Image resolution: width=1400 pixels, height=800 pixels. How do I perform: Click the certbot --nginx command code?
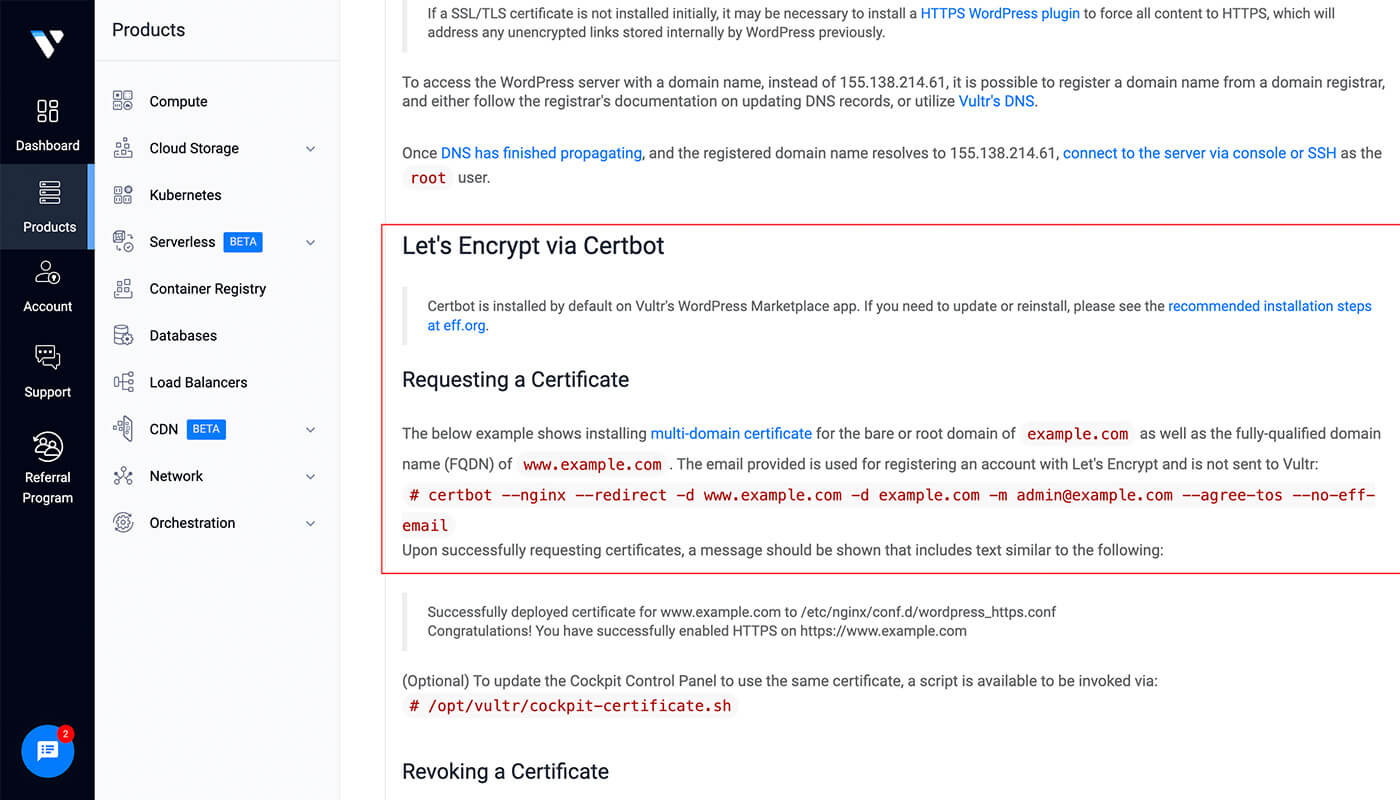coord(889,510)
